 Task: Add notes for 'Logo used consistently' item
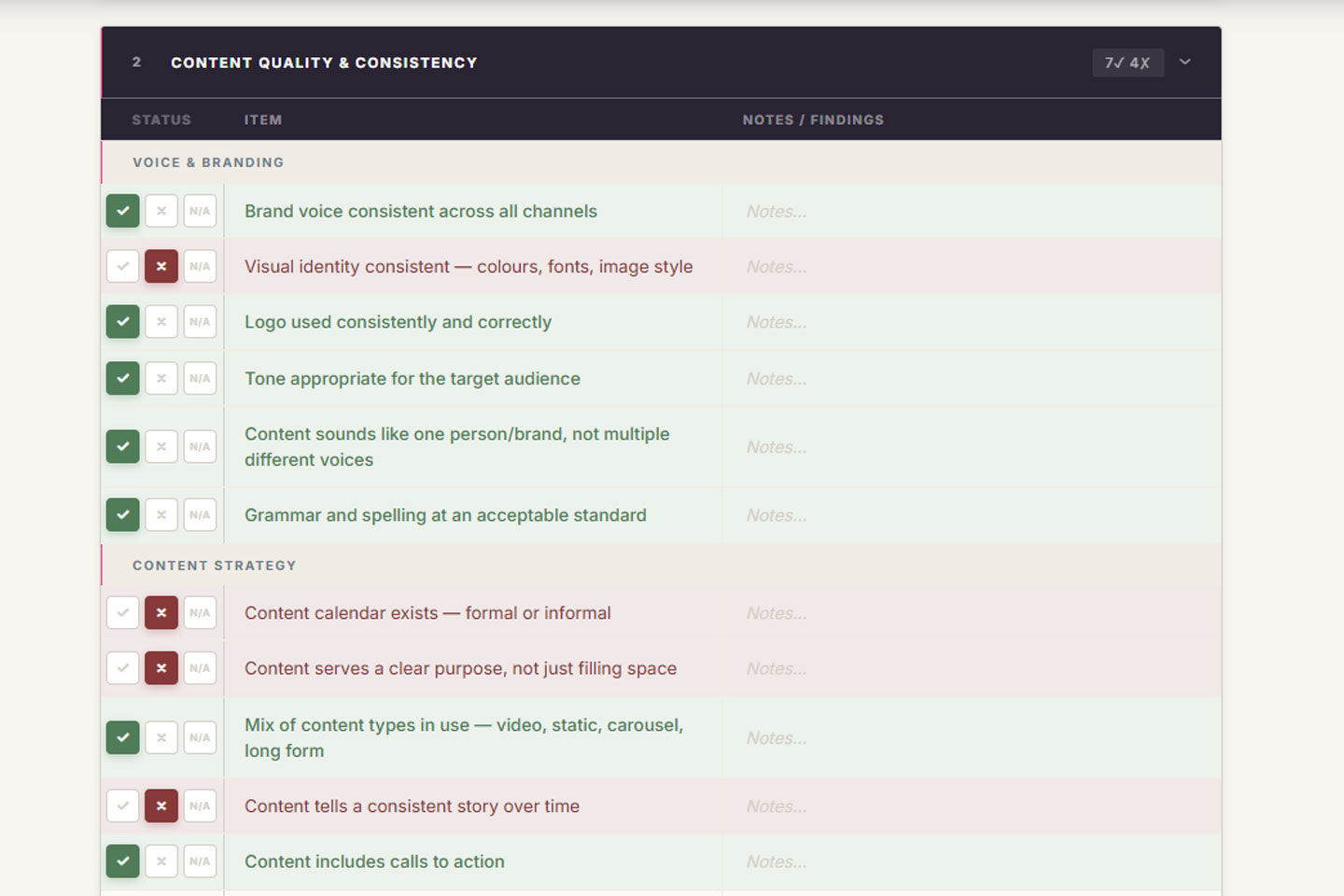click(972, 322)
